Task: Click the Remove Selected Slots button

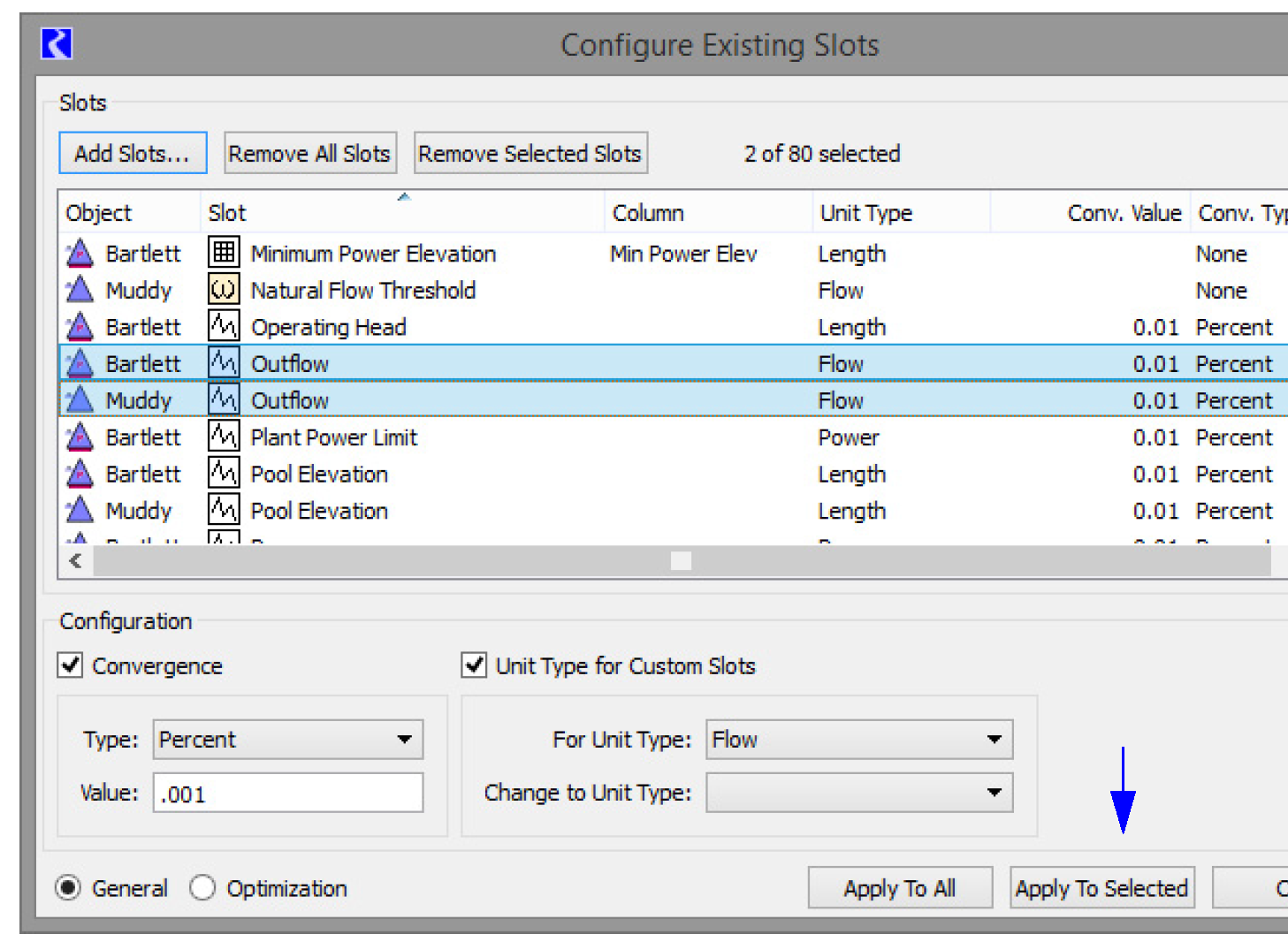Action: [530, 153]
